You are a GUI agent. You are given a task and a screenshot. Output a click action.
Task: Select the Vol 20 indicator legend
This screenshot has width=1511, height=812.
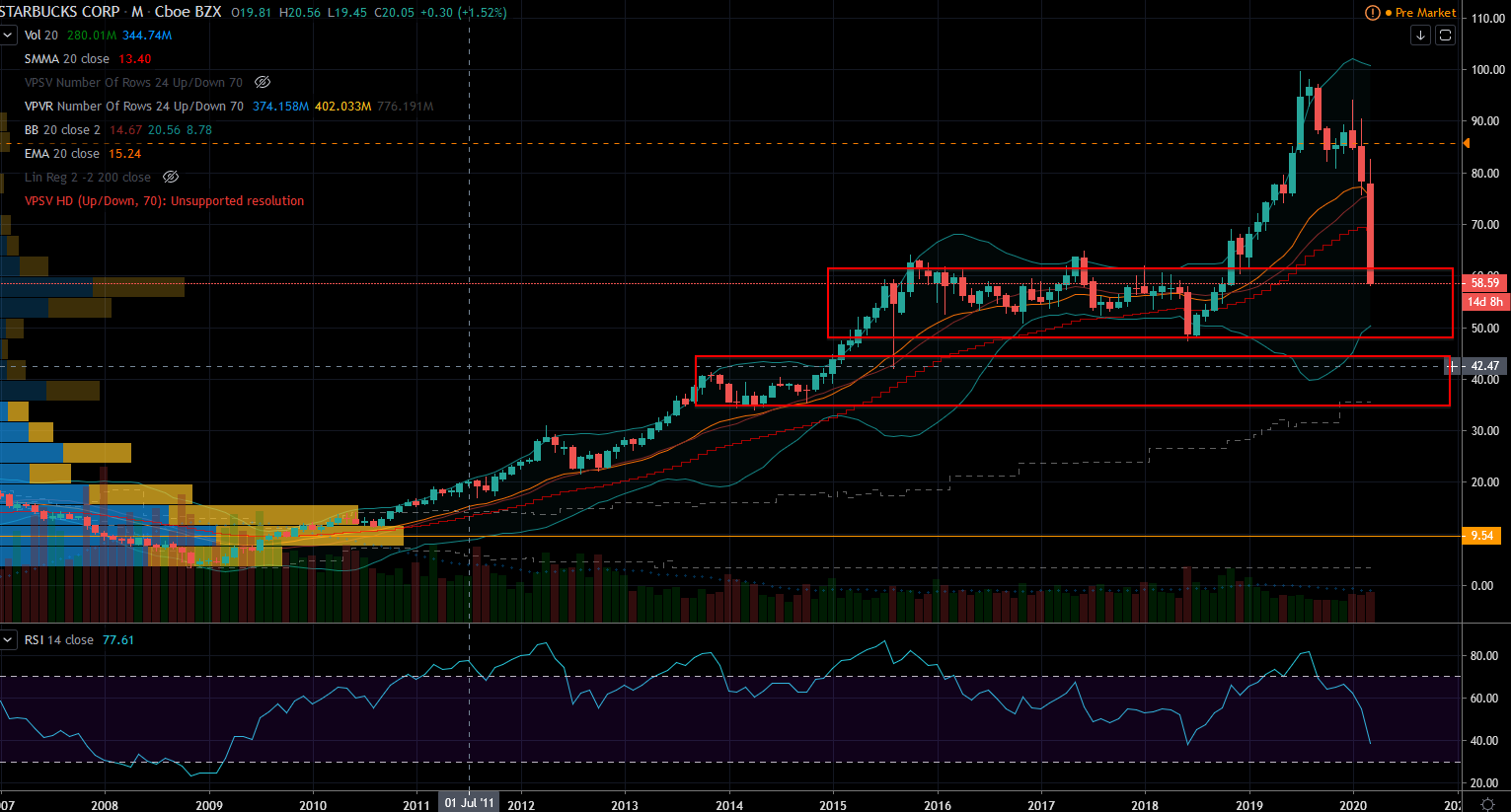click(x=41, y=36)
